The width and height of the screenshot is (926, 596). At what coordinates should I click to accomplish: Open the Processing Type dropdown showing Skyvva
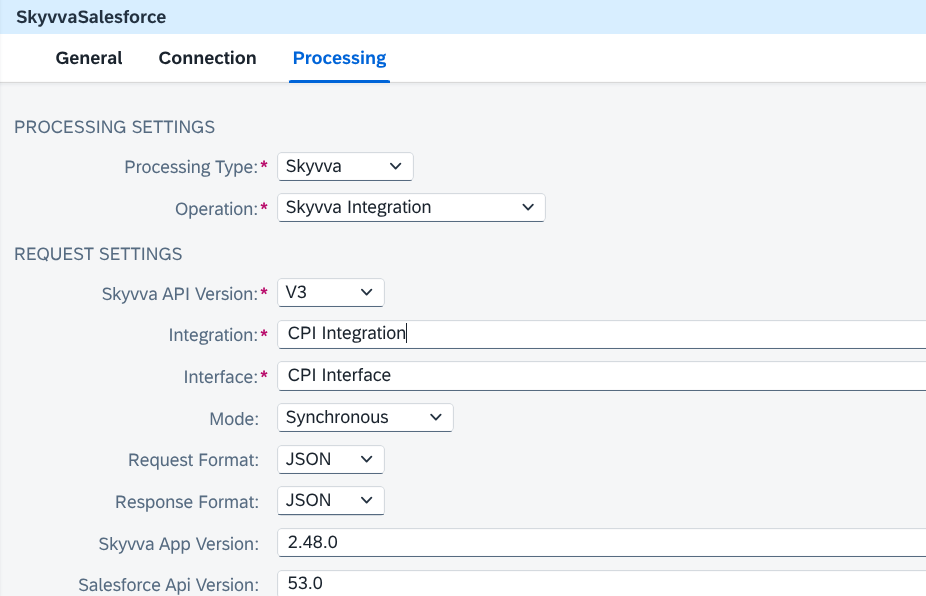pyautogui.click(x=345, y=167)
